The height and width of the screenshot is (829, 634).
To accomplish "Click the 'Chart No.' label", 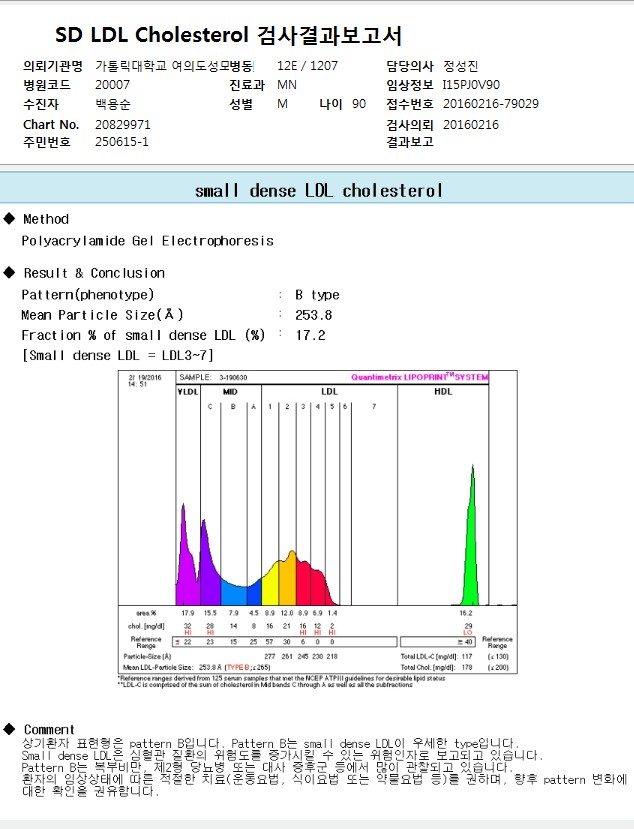I will coord(51,125).
